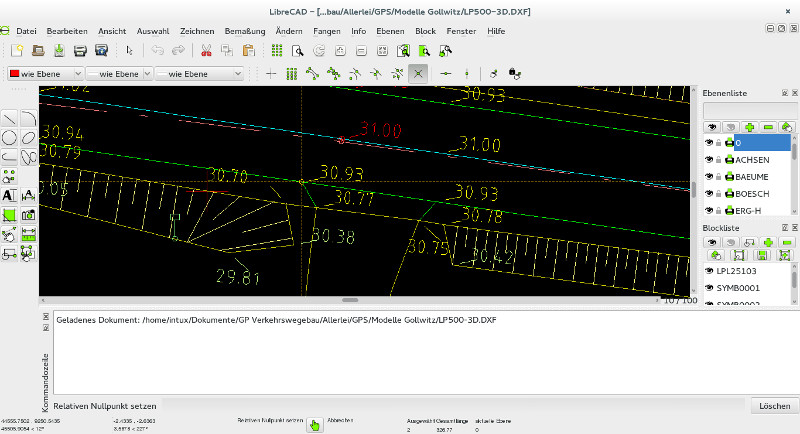Zoom in using the plus zoom icon
This screenshot has width=800, height=434.
coord(340,50)
